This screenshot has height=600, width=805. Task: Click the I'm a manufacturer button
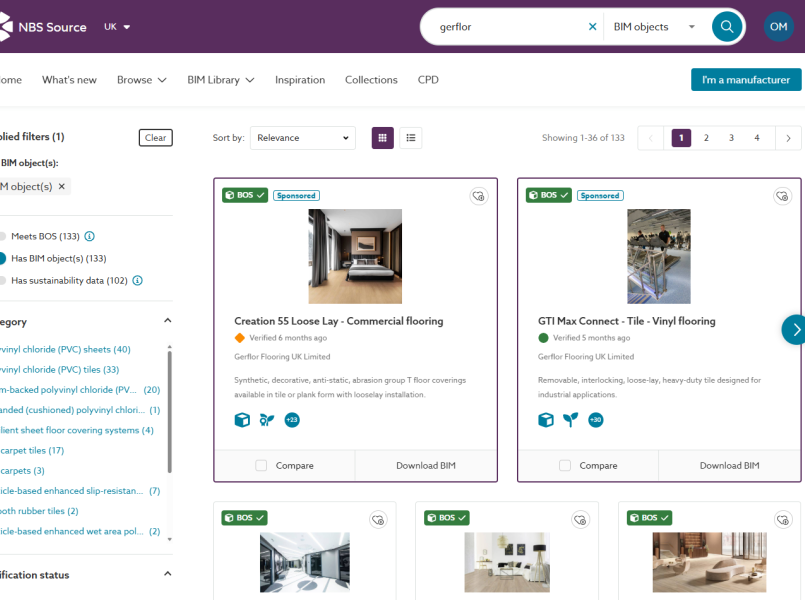[745, 80]
